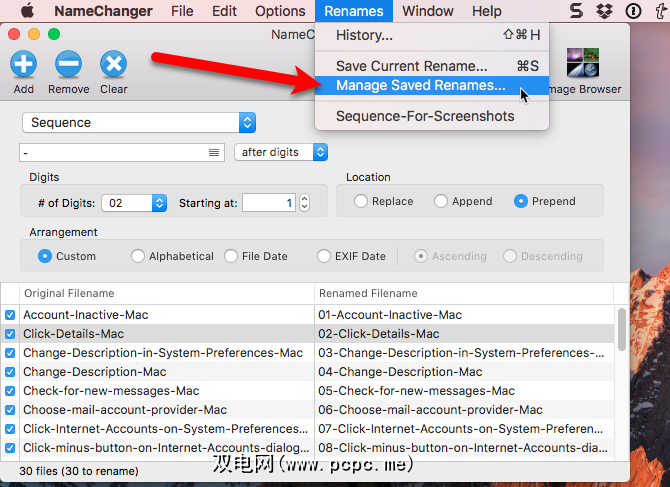Select original filename Choose-mail-account-provider-Mac
This screenshot has width=670, height=487.
click(125, 410)
